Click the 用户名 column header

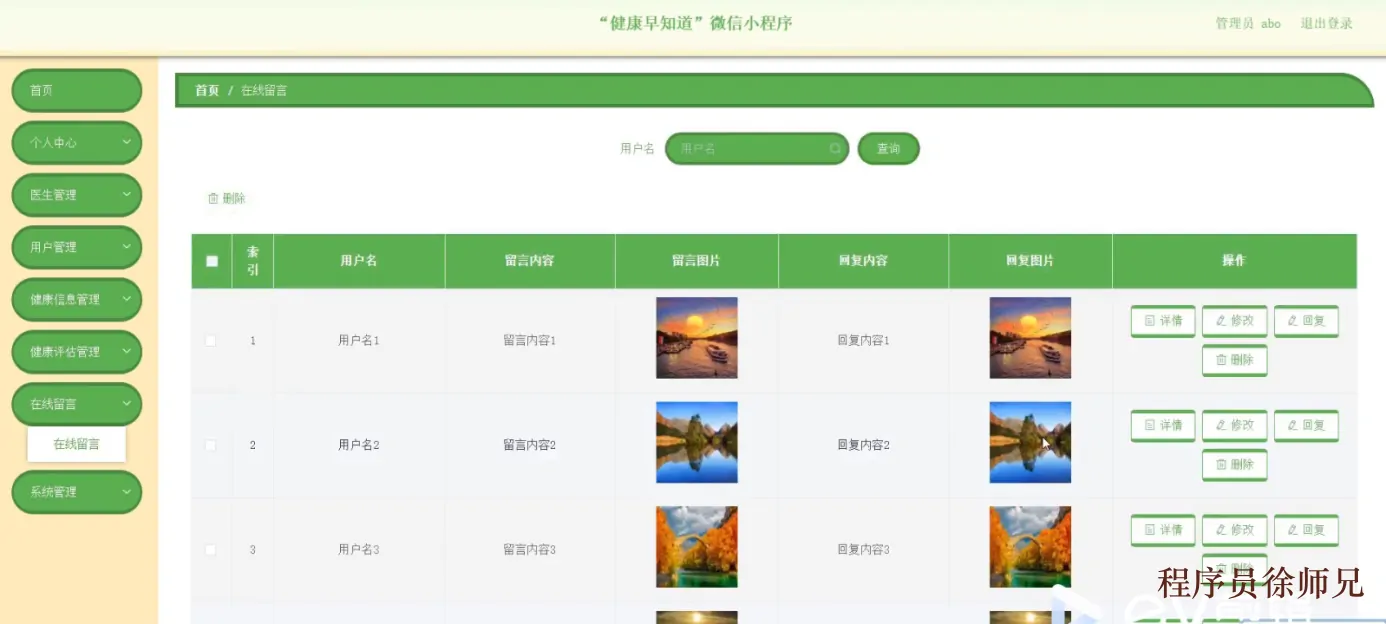coord(358,260)
